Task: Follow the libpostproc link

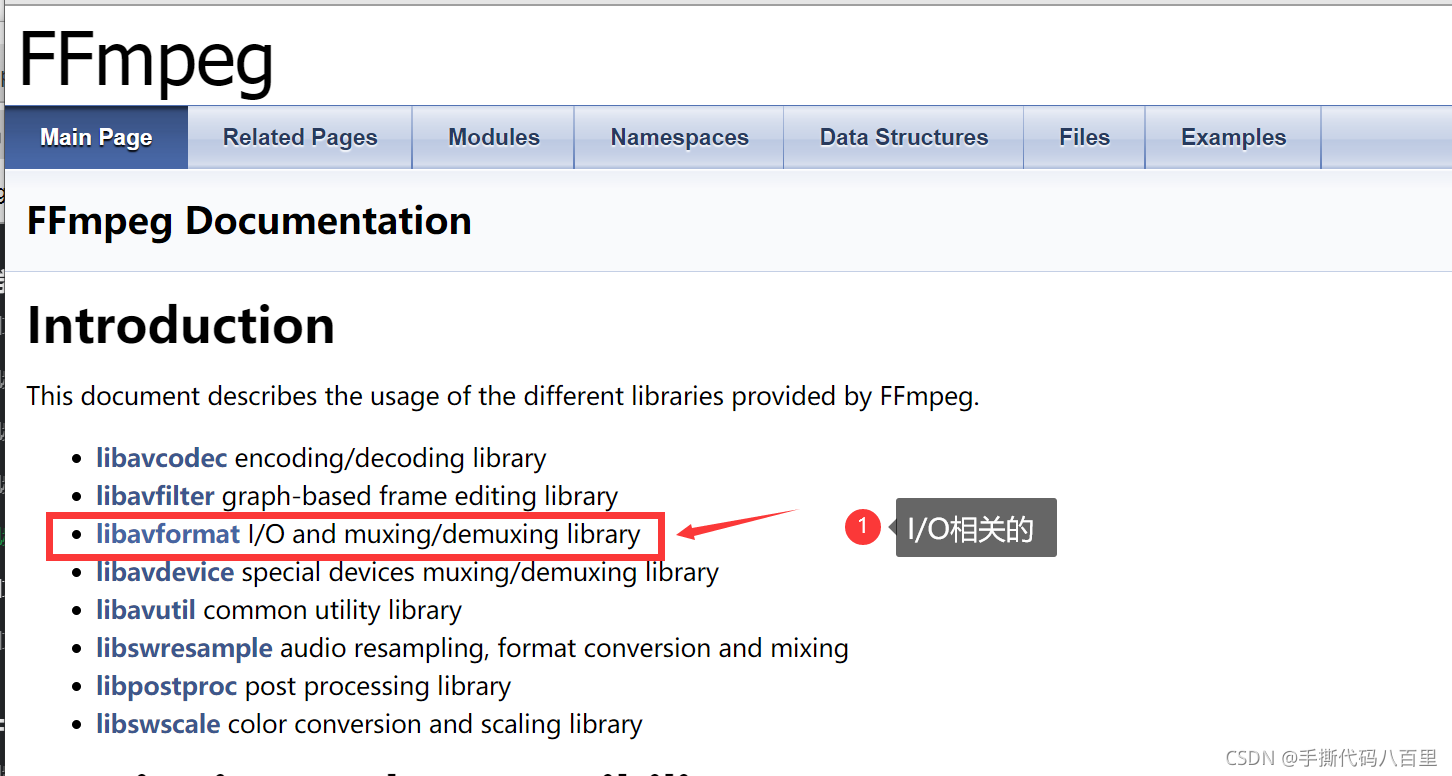Action: [x=167, y=686]
